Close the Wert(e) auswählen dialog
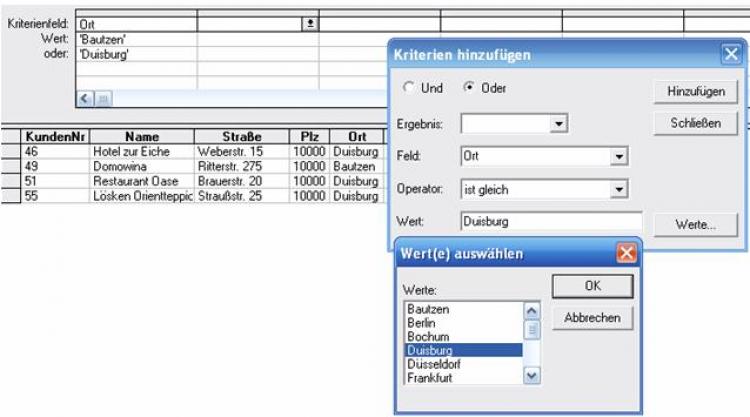This screenshot has width=750, height=417. tap(627, 254)
